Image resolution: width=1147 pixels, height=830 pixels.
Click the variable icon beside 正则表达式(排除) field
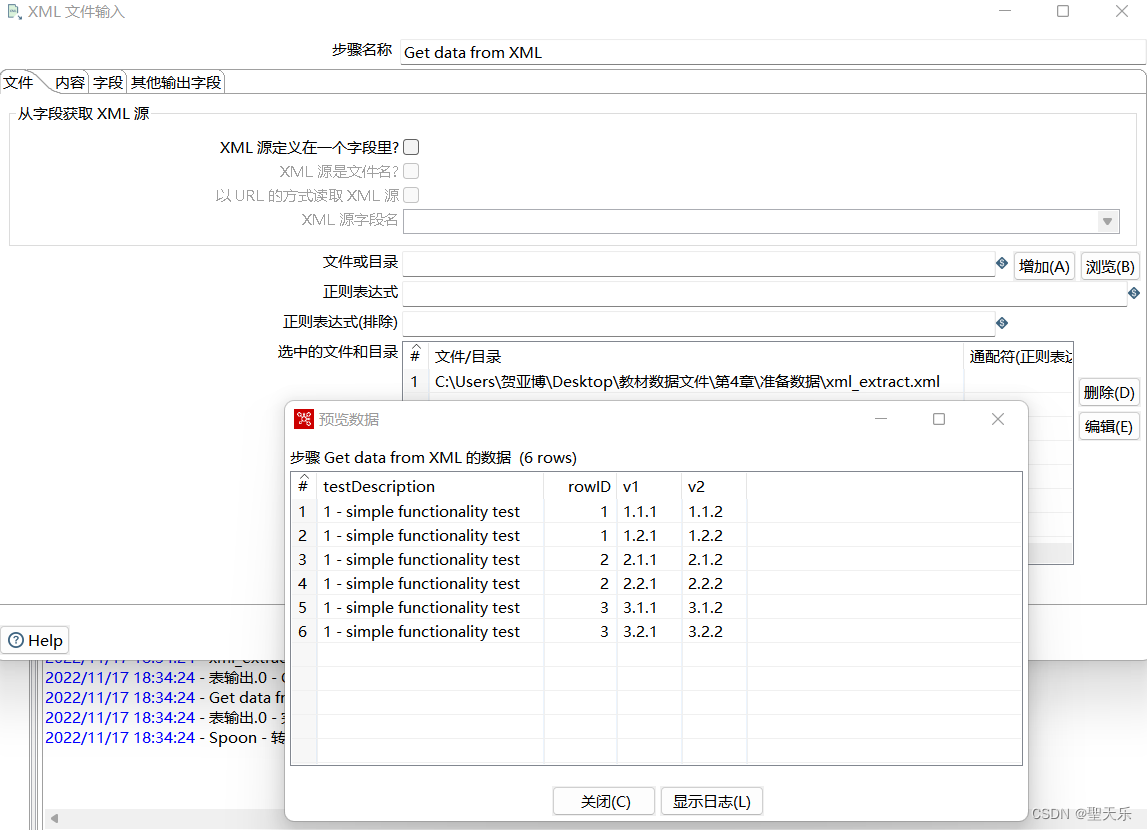click(x=1002, y=323)
